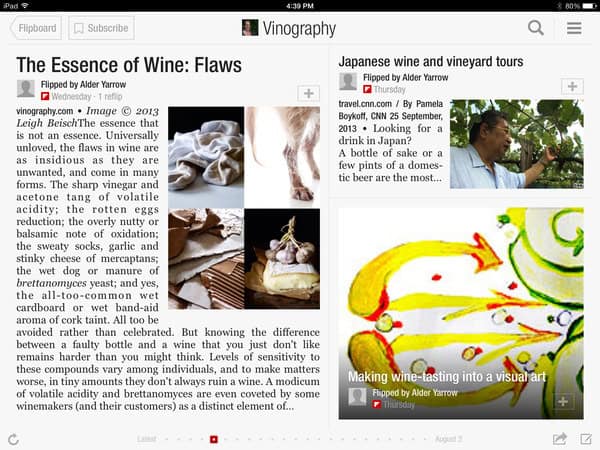Tap plus icon on wine-tasting visual art
This screenshot has height=450, width=600.
point(562,401)
